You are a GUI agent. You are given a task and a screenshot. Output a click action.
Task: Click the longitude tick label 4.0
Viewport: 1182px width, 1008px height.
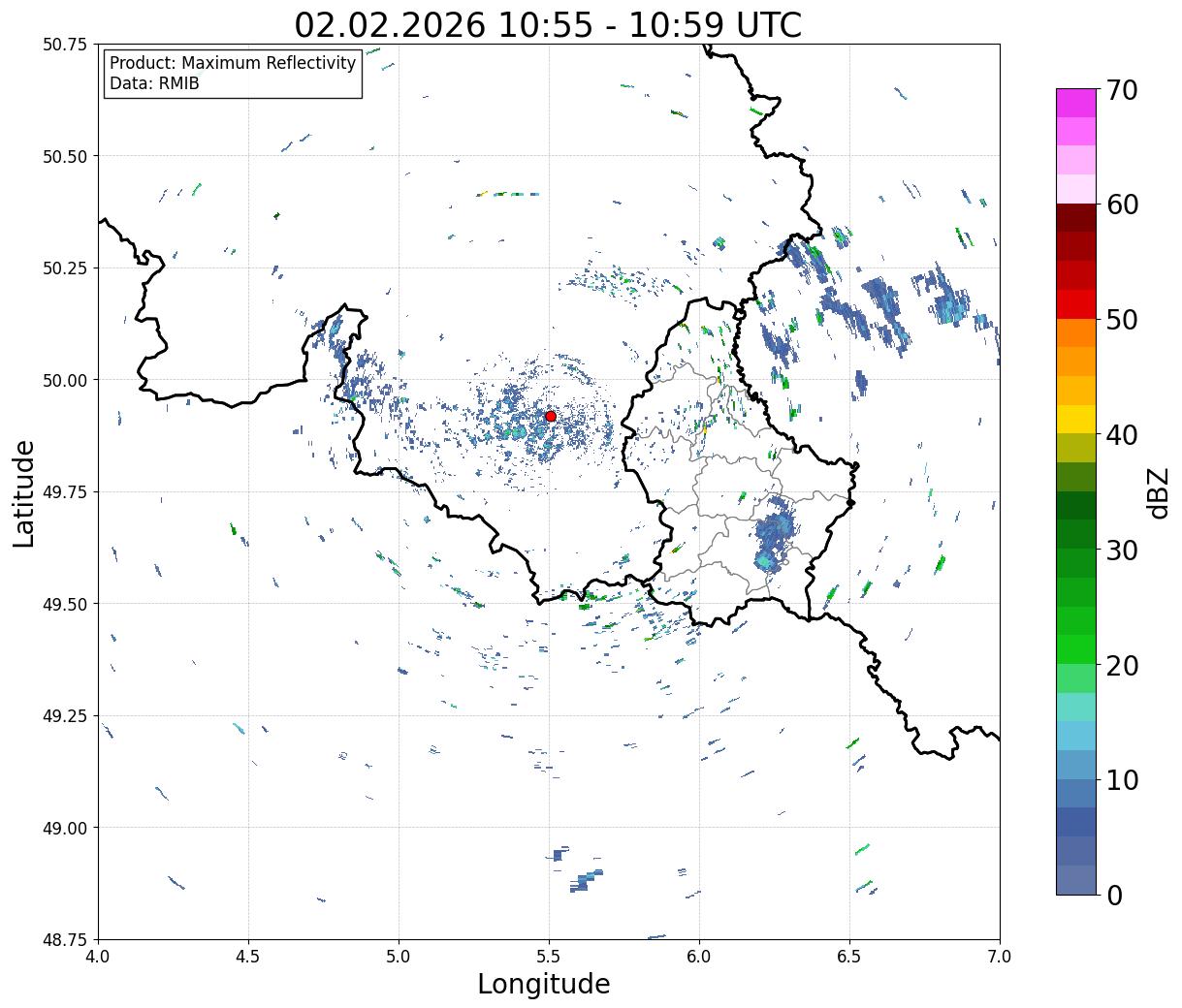98,957
